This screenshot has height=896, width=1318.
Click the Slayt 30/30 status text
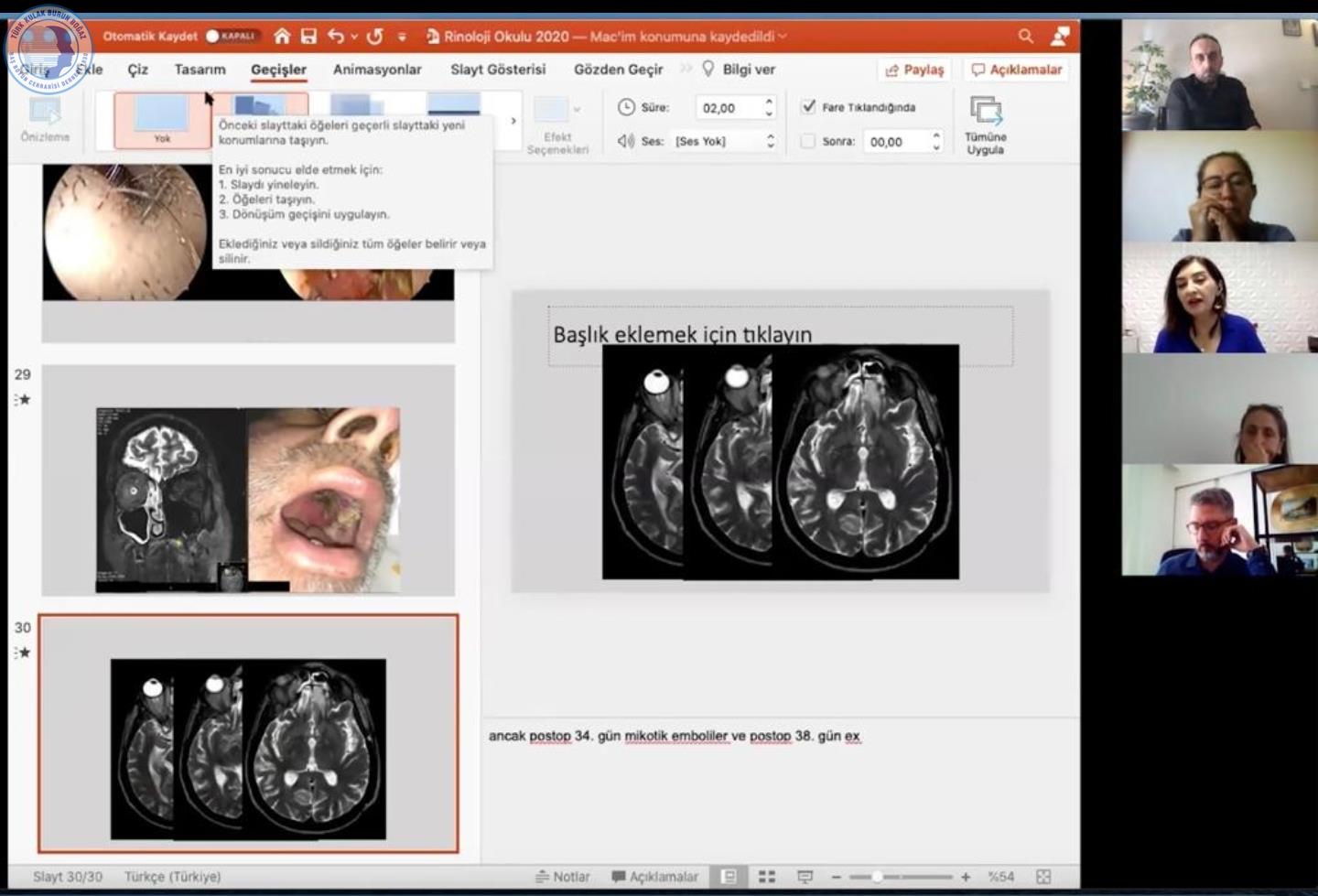[68, 876]
